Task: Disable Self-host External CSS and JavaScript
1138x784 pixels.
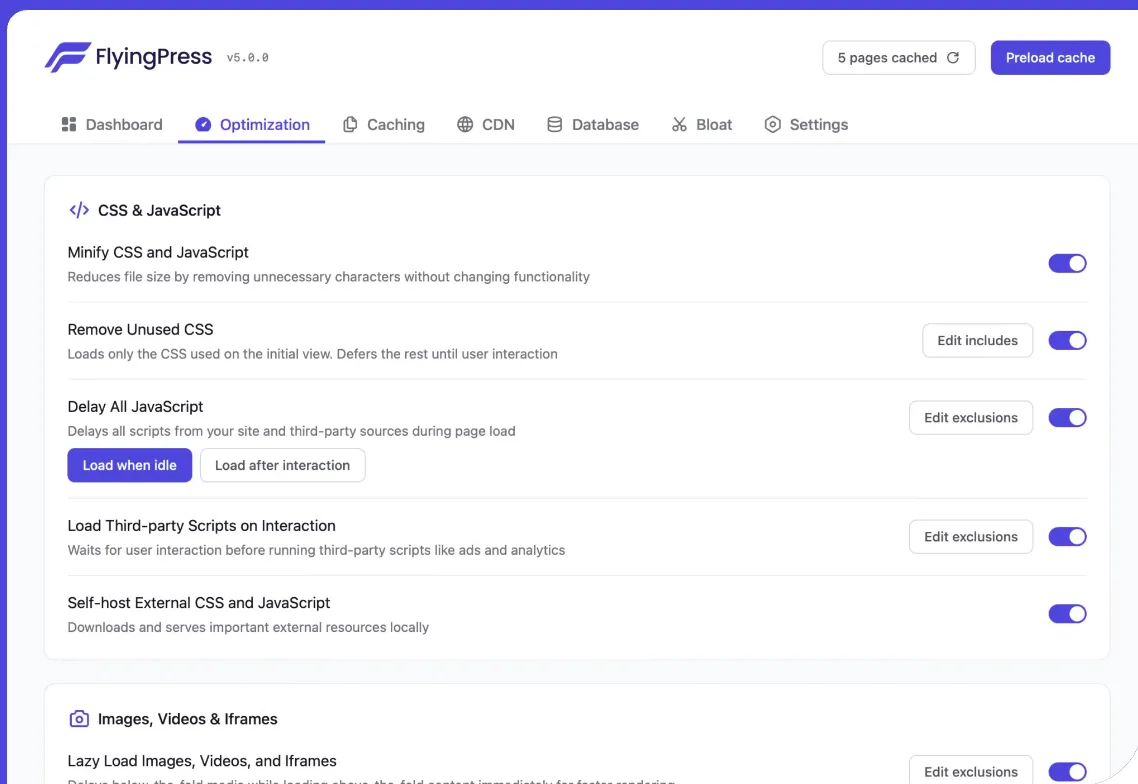Action: [1068, 613]
